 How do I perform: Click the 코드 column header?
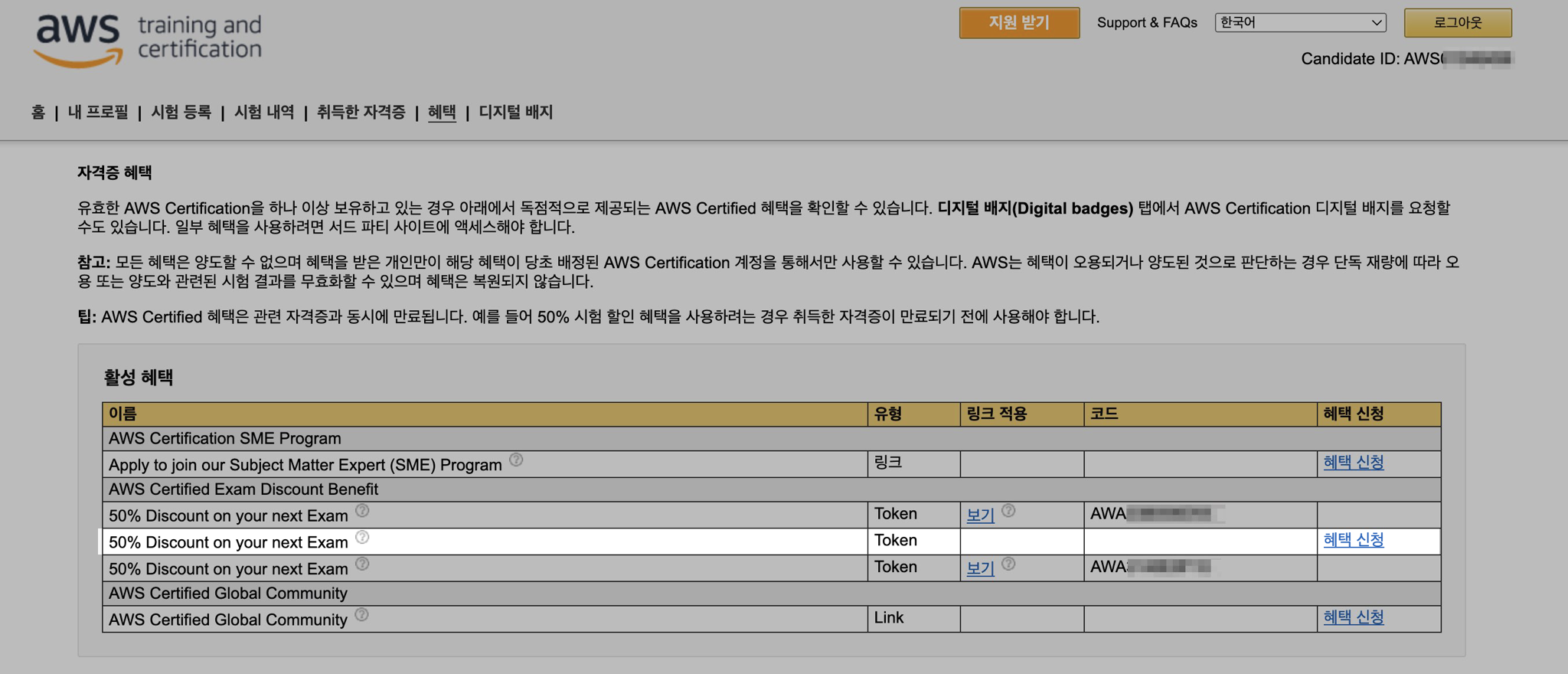click(x=1200, y=414)
